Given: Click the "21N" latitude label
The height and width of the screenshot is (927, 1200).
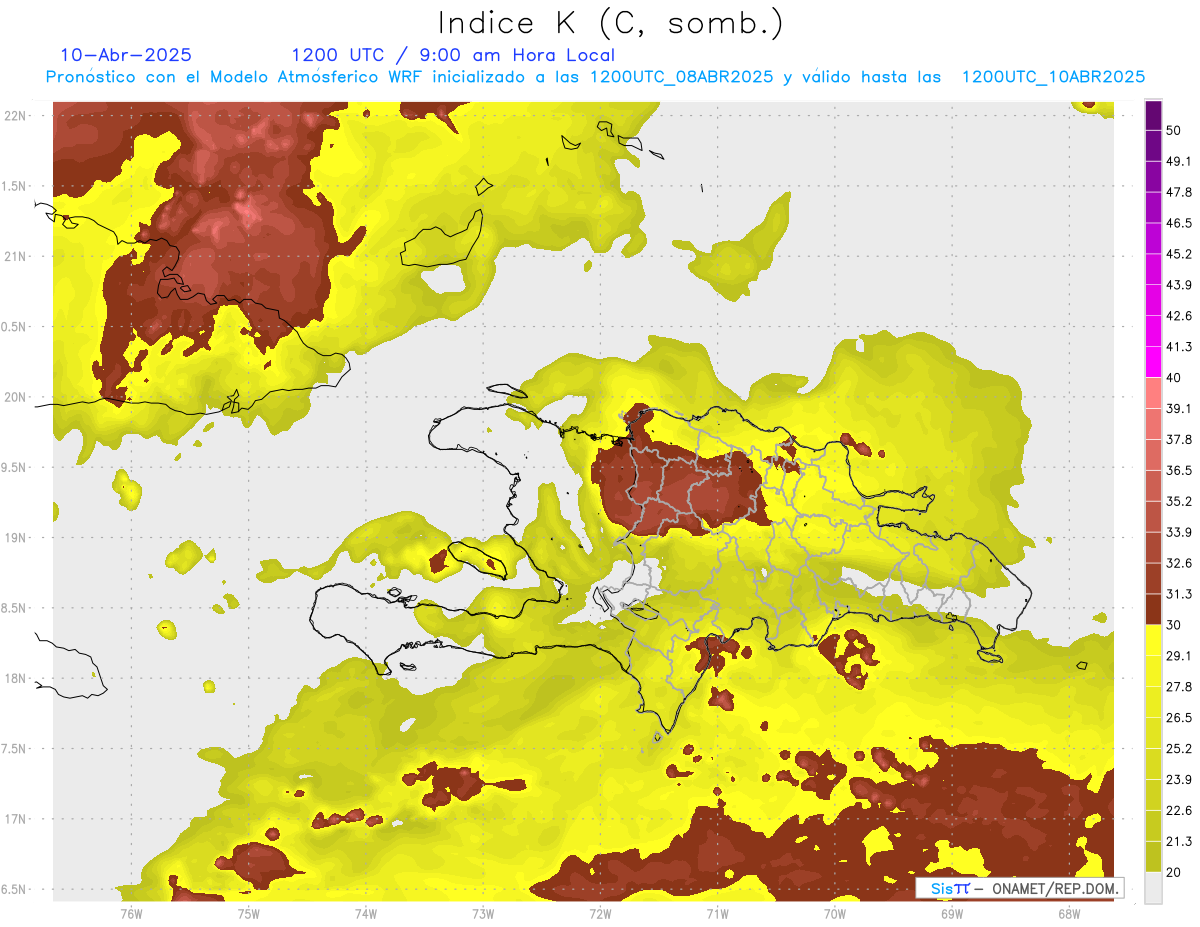Looking at the screenshot, I should click(17, 257).
